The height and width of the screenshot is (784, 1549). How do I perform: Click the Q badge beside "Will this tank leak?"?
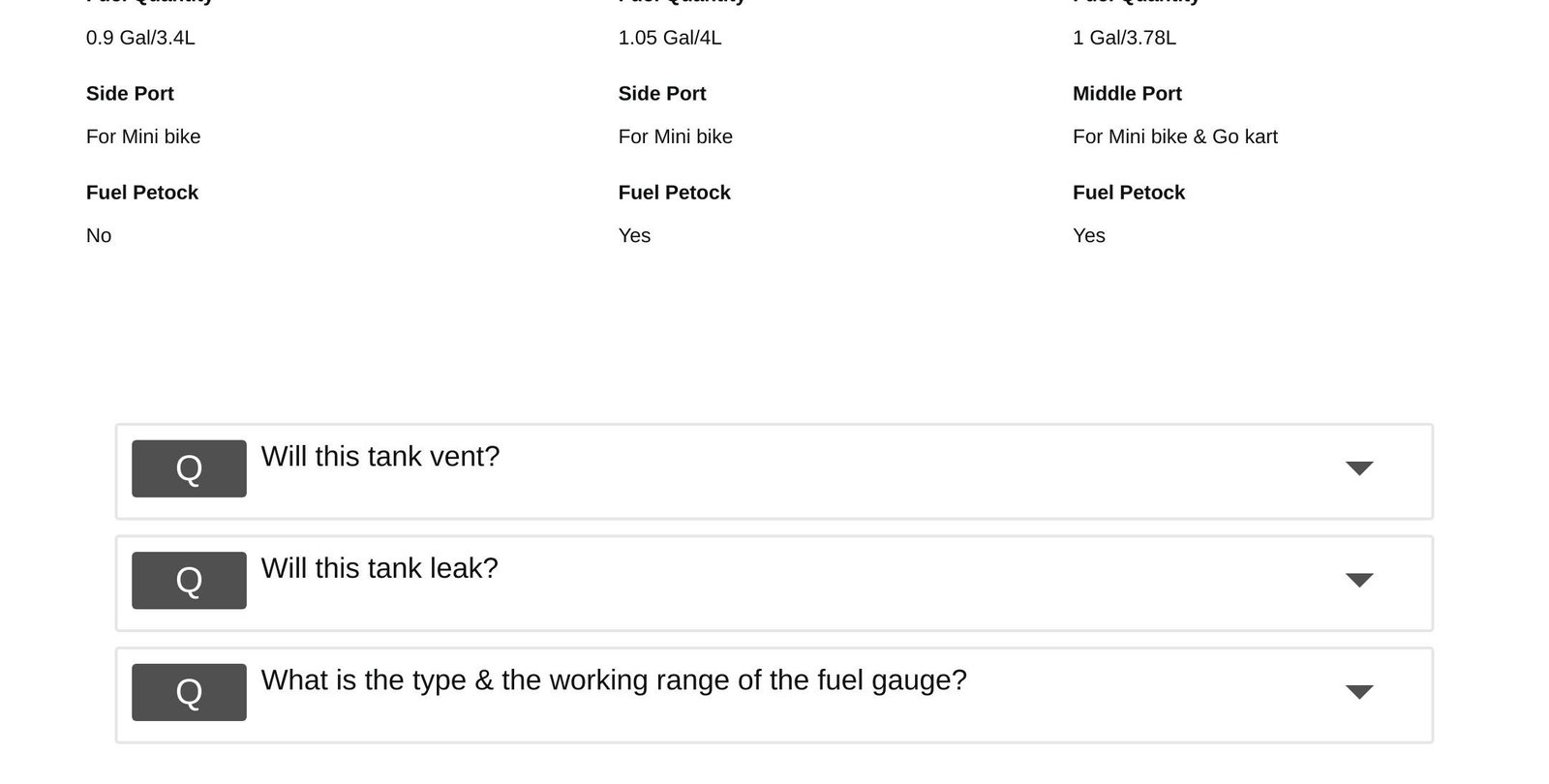pyautogui.click(x=189, y=581)
